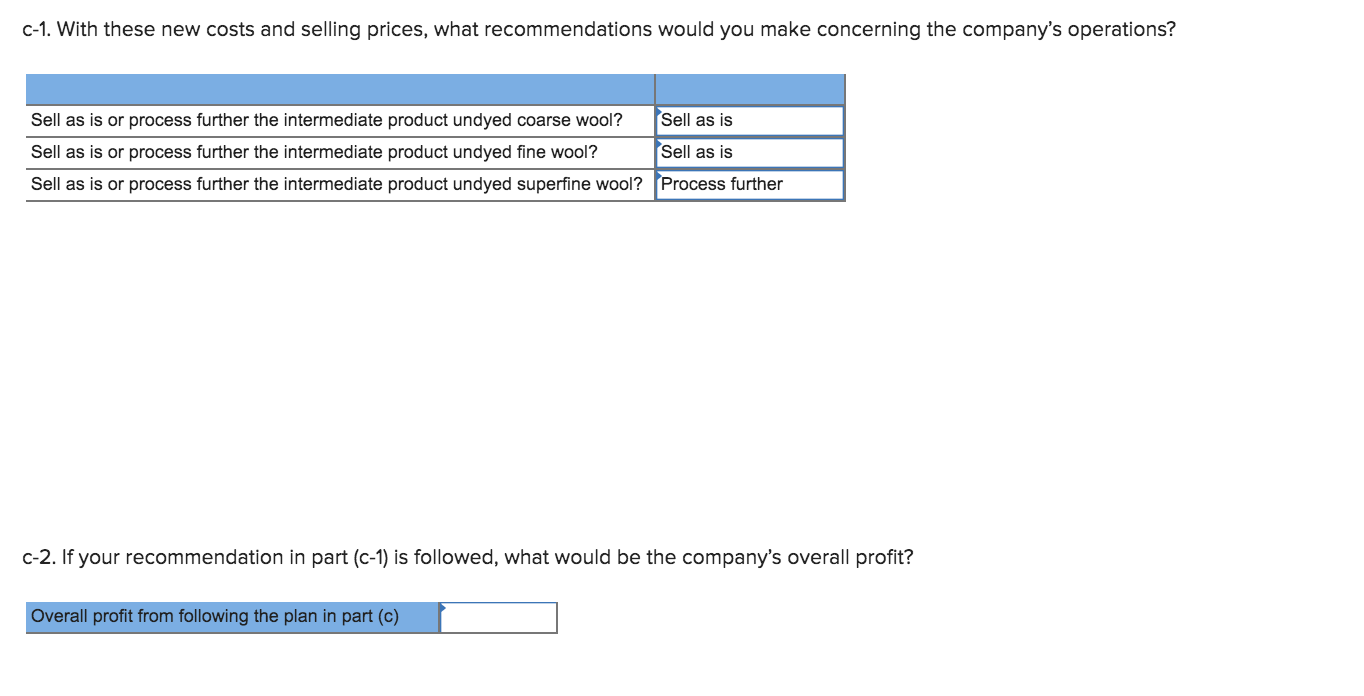Click the overall profit answer input box

pyautogui.click(x=498, y=618)
